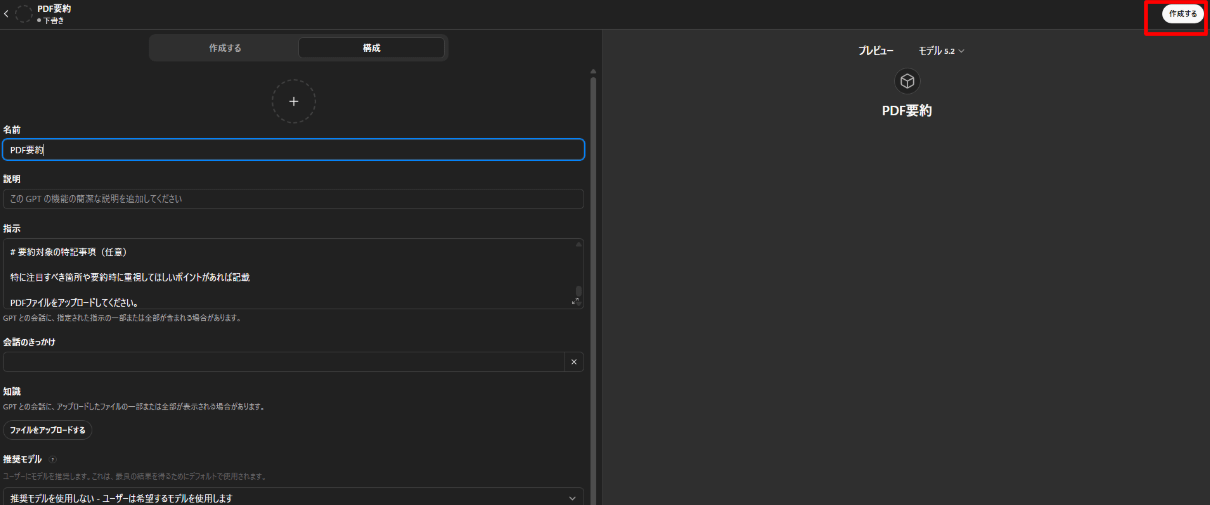
Task: Open the モデル 5.2 dropdown in preview
Action: tap(940, 50)
